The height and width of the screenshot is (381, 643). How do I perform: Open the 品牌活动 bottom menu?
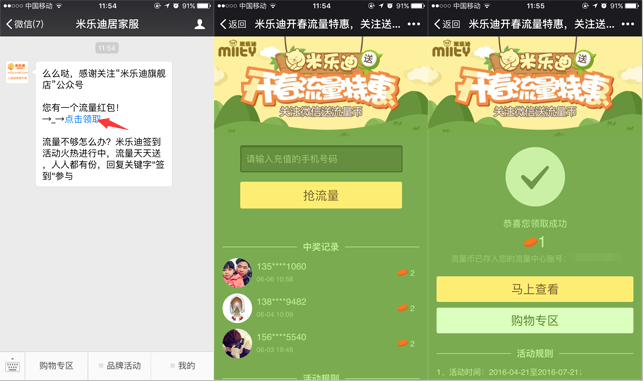120,365
